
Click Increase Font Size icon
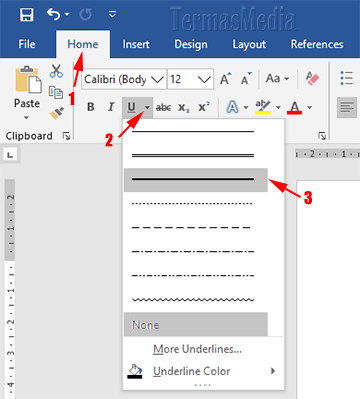point(225,79)
